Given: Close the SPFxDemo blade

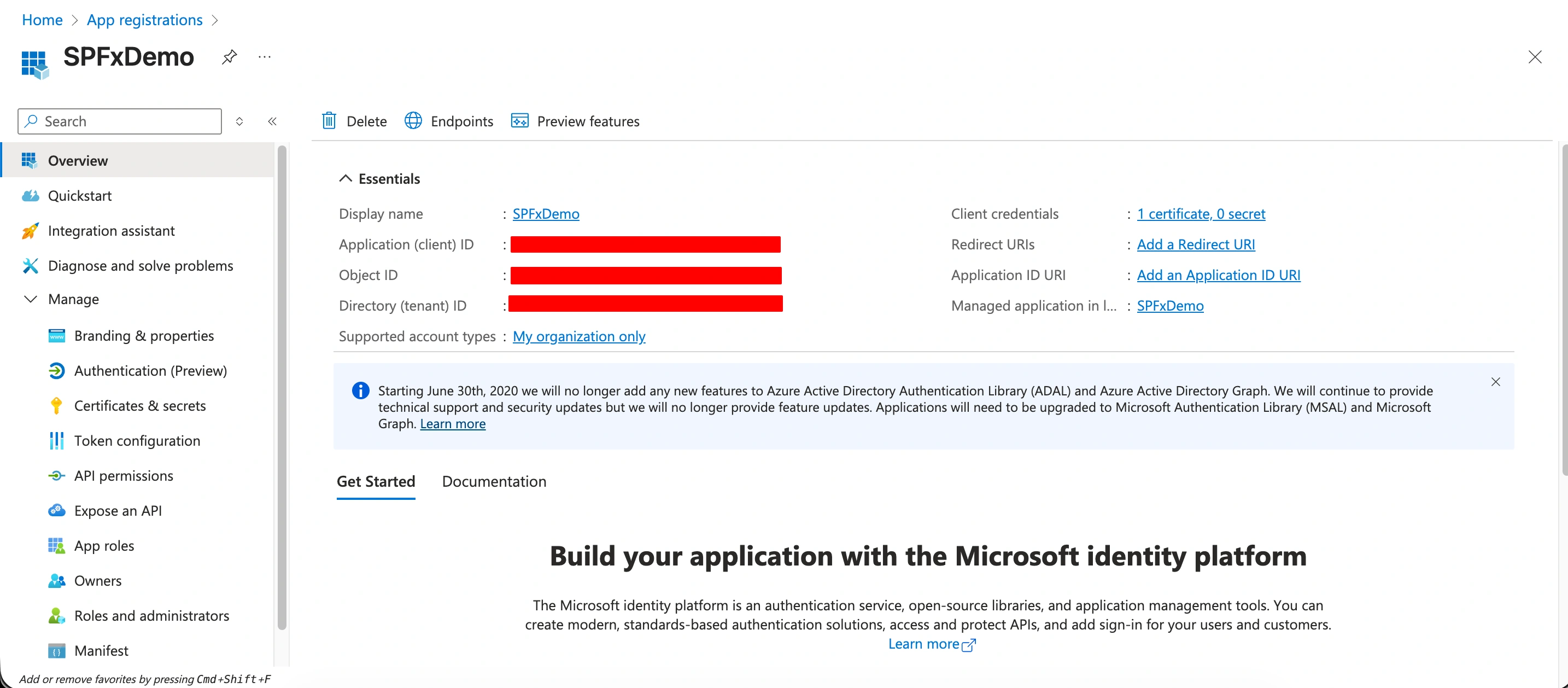Looking at the screenshot, I should (x=1535, y=57).
